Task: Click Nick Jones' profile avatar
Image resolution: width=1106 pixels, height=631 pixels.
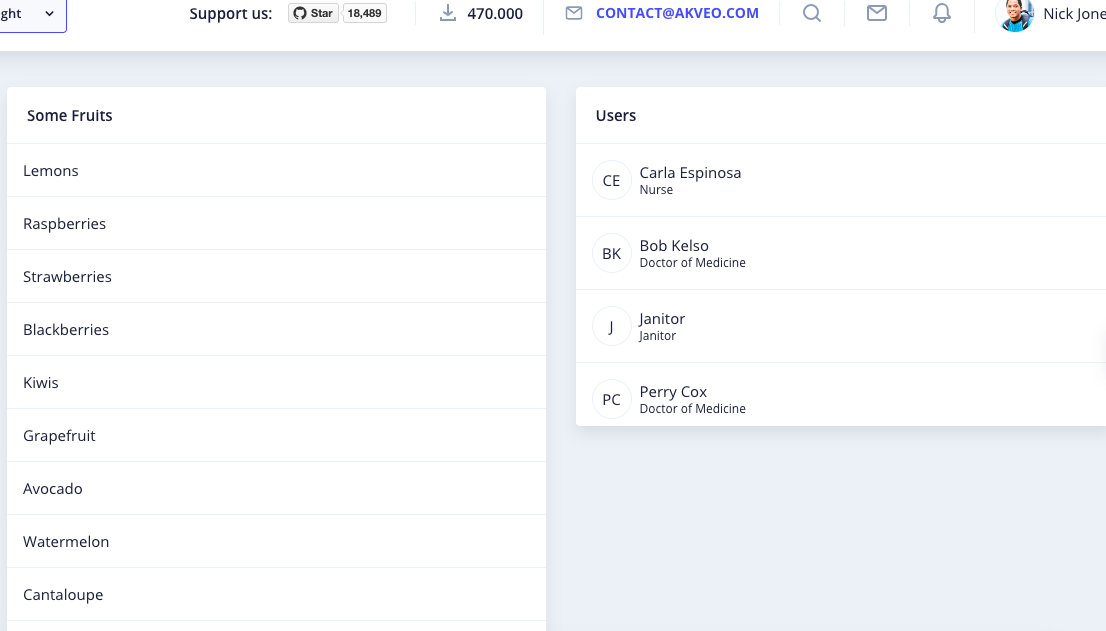Action: pyautogui.click(x=1016, y=16)
